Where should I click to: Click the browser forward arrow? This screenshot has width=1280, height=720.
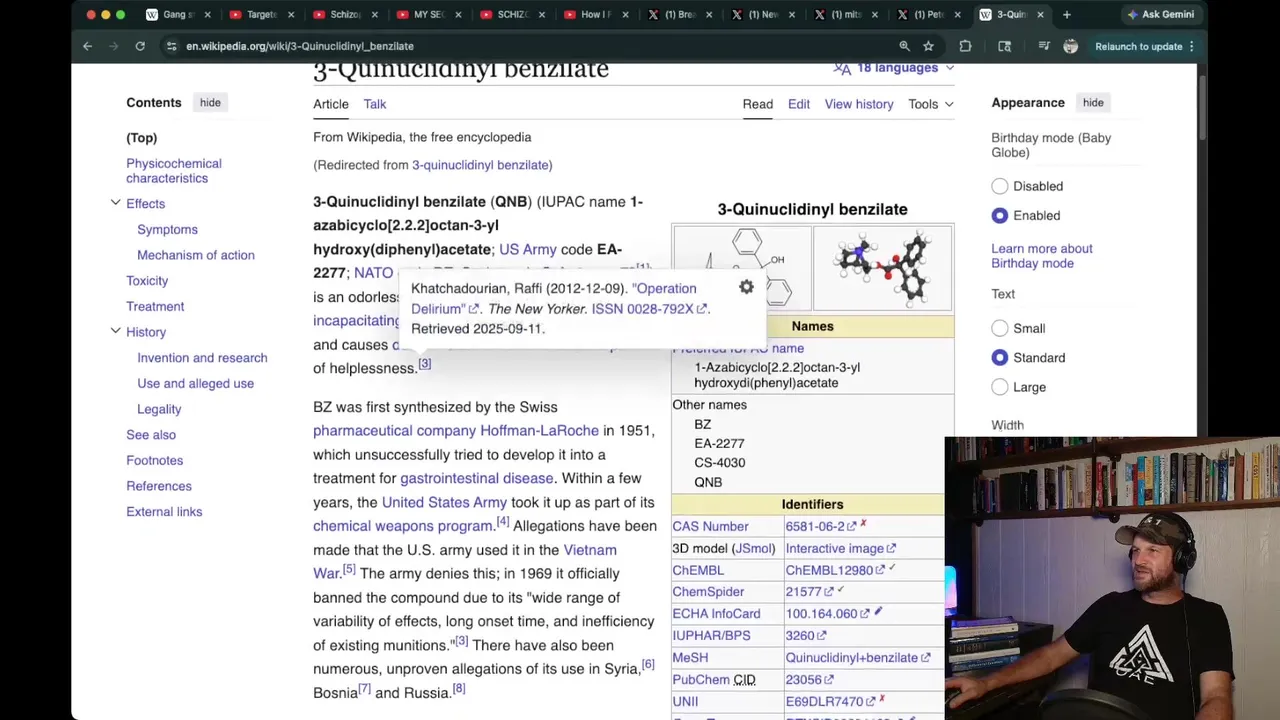(x=113, y=46)
